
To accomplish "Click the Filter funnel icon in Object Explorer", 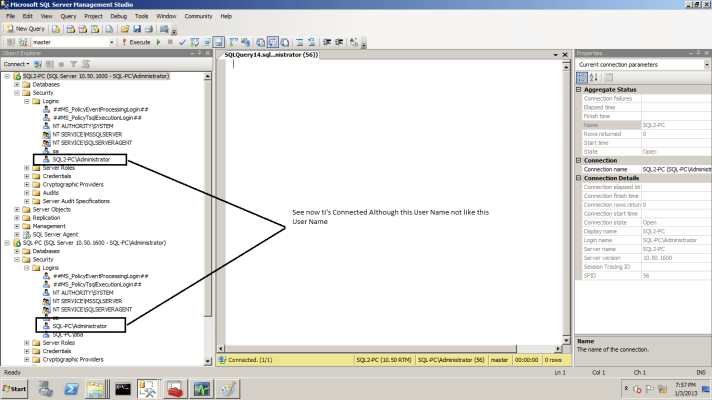I will [x=73, y=64].
